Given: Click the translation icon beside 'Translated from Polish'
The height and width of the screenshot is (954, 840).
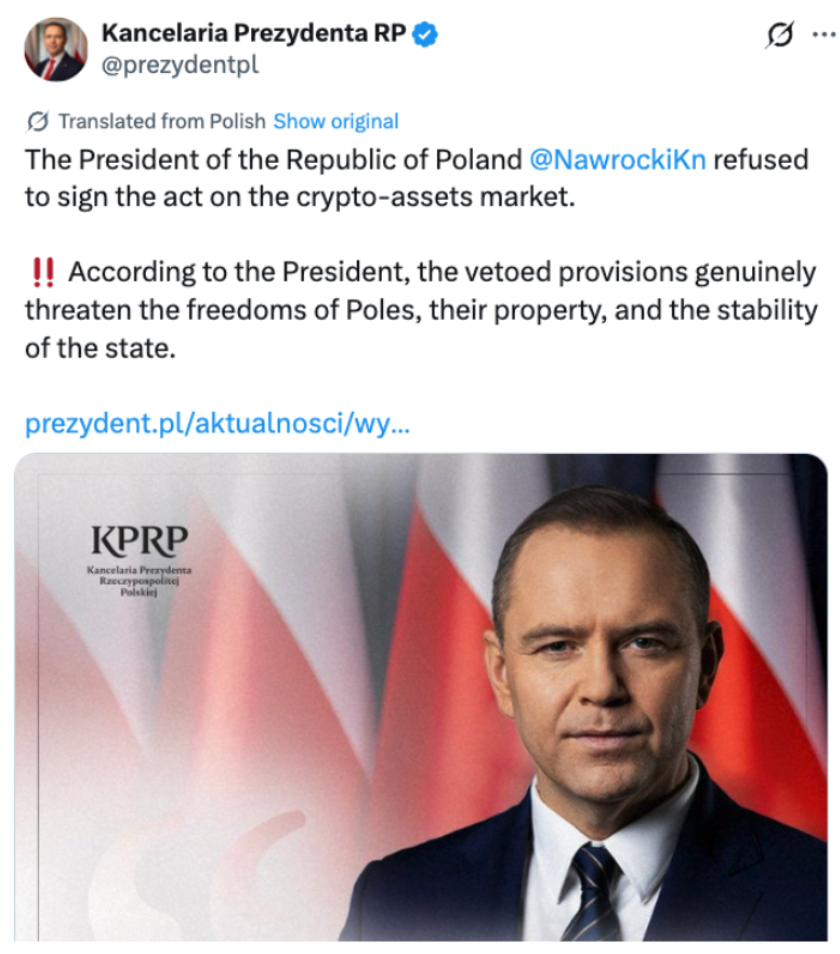Looking at the screenshot, I should [x=38, y=122].
